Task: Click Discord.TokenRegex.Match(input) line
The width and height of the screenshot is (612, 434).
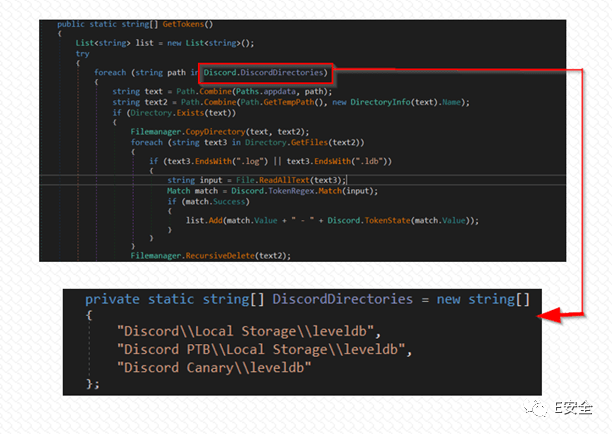Action: click(272, 191)
